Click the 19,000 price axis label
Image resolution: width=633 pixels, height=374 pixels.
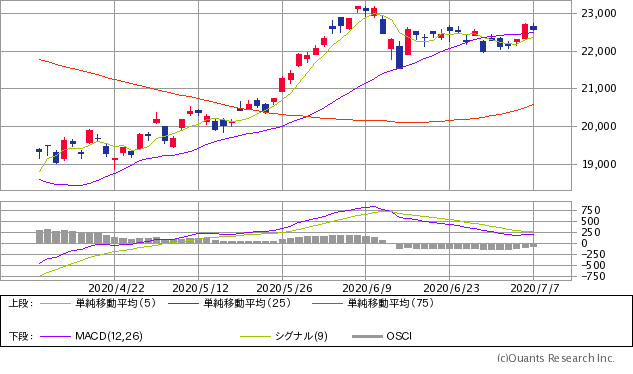[x=599, y=164]
